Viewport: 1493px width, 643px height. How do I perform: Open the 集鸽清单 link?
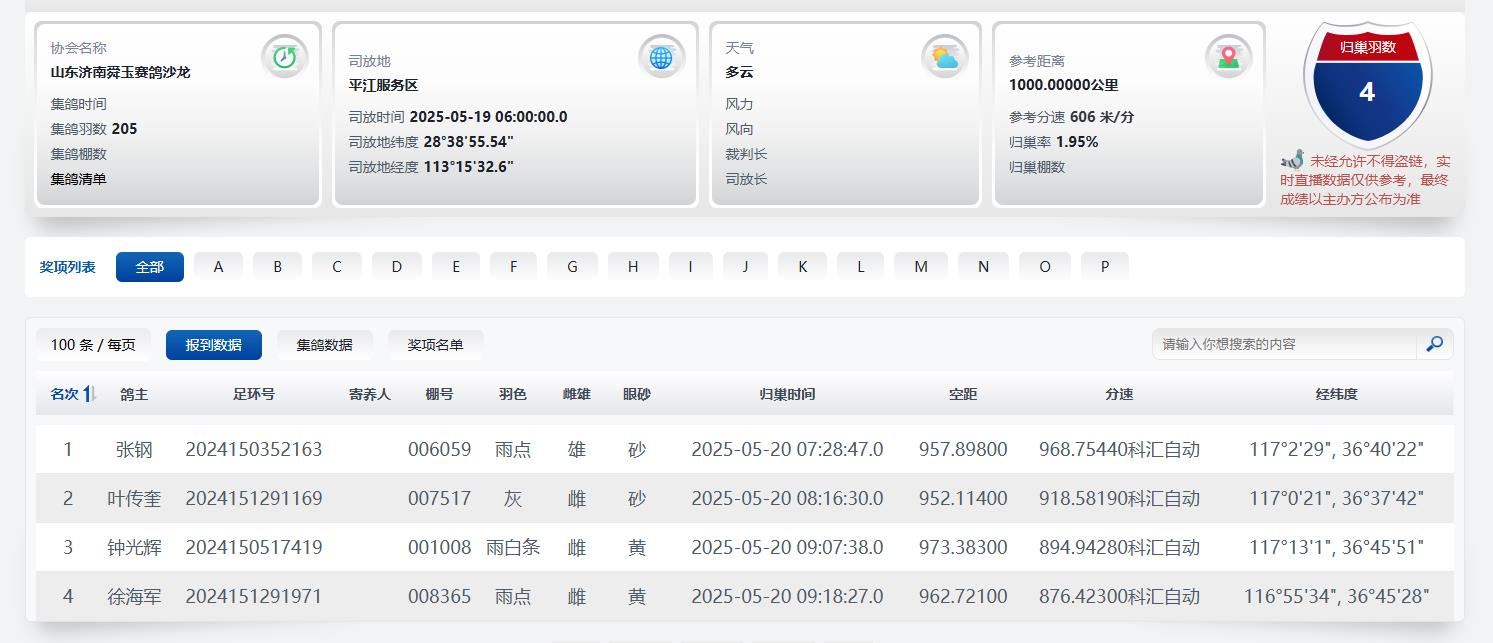click(78, 179)
